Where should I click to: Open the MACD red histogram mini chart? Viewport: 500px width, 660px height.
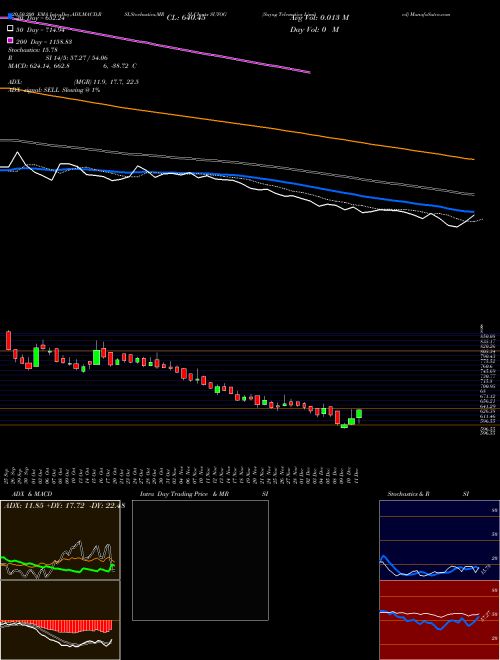coord(60,620)
